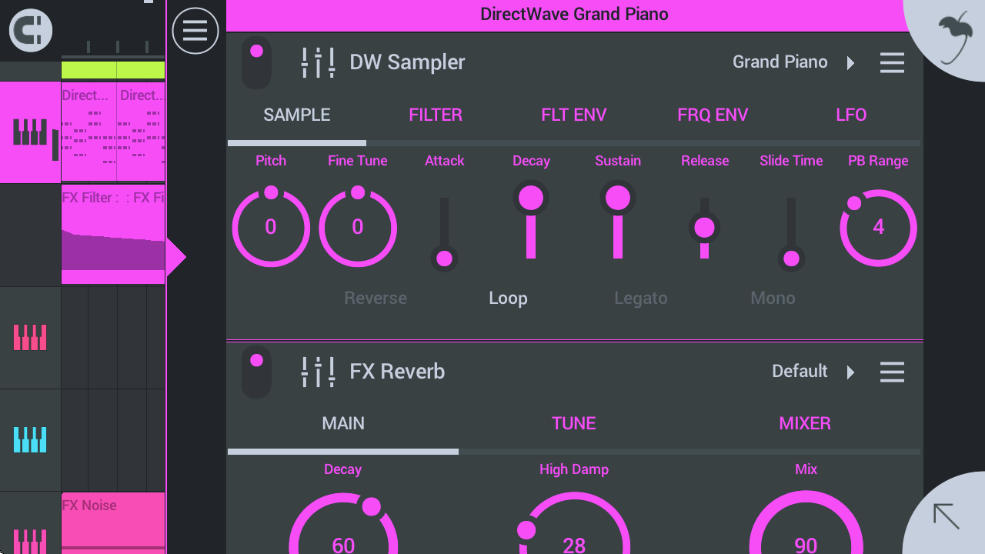
Task: Switch to the reverb TUNE tab
Action: pos(574,423)
